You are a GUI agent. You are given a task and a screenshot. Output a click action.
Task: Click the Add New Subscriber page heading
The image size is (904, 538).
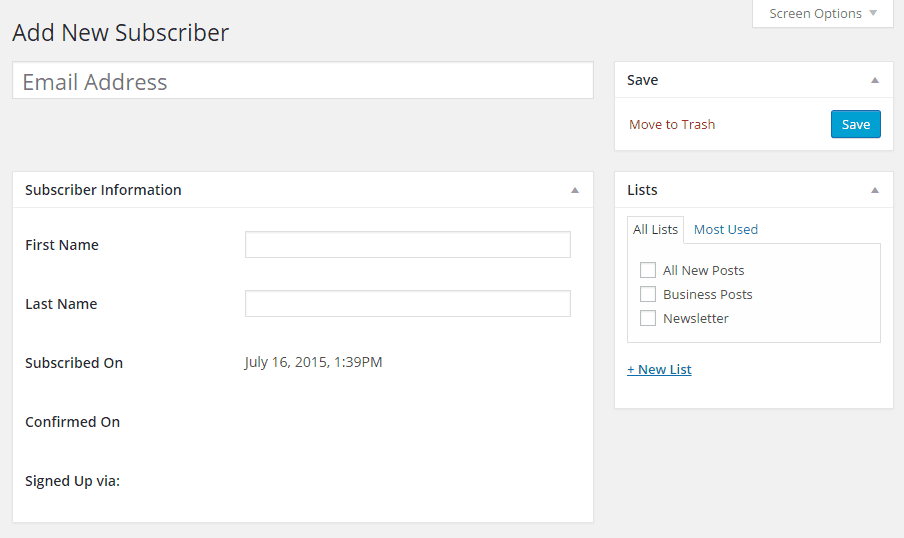pyautogui.click(x=120, y=33)
